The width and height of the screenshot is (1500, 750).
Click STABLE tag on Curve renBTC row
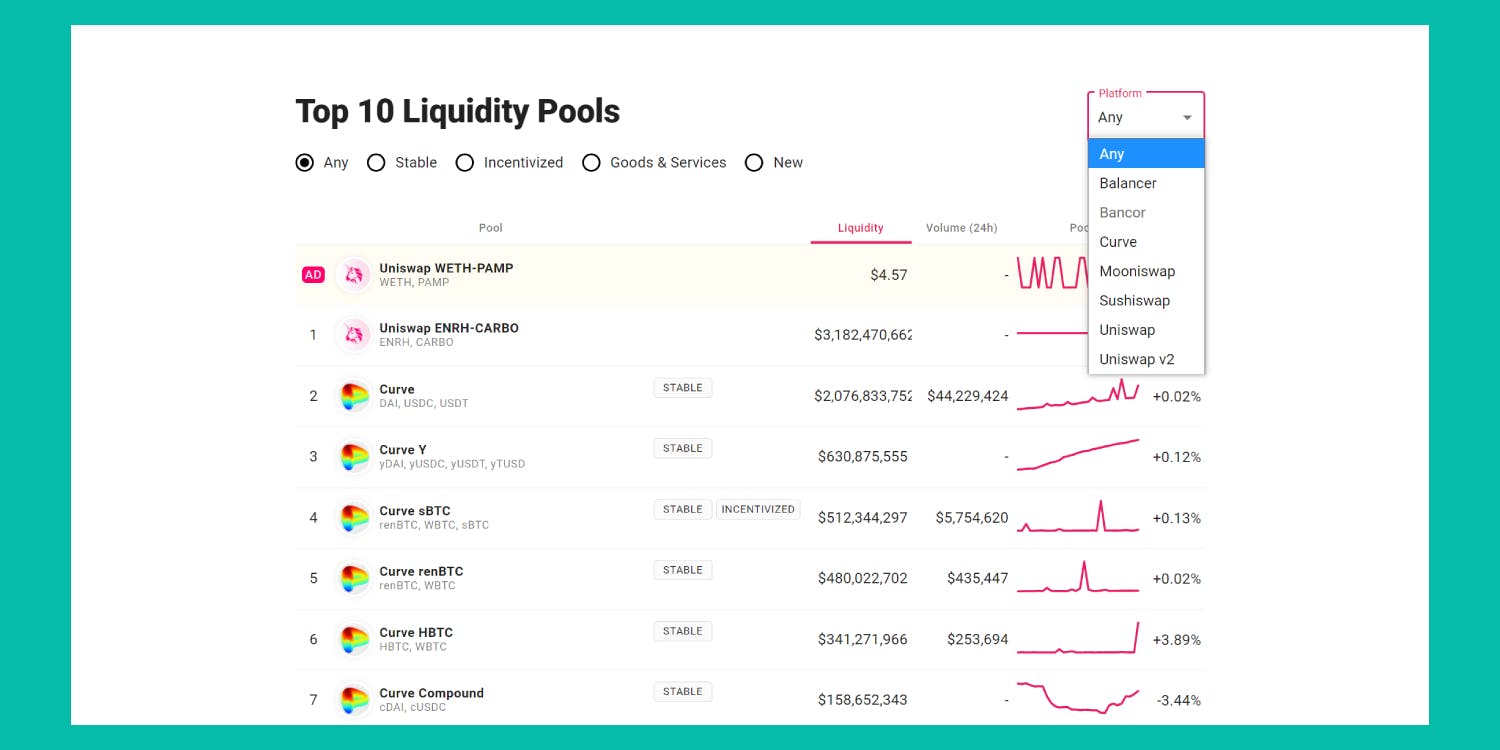click(683, 570)
